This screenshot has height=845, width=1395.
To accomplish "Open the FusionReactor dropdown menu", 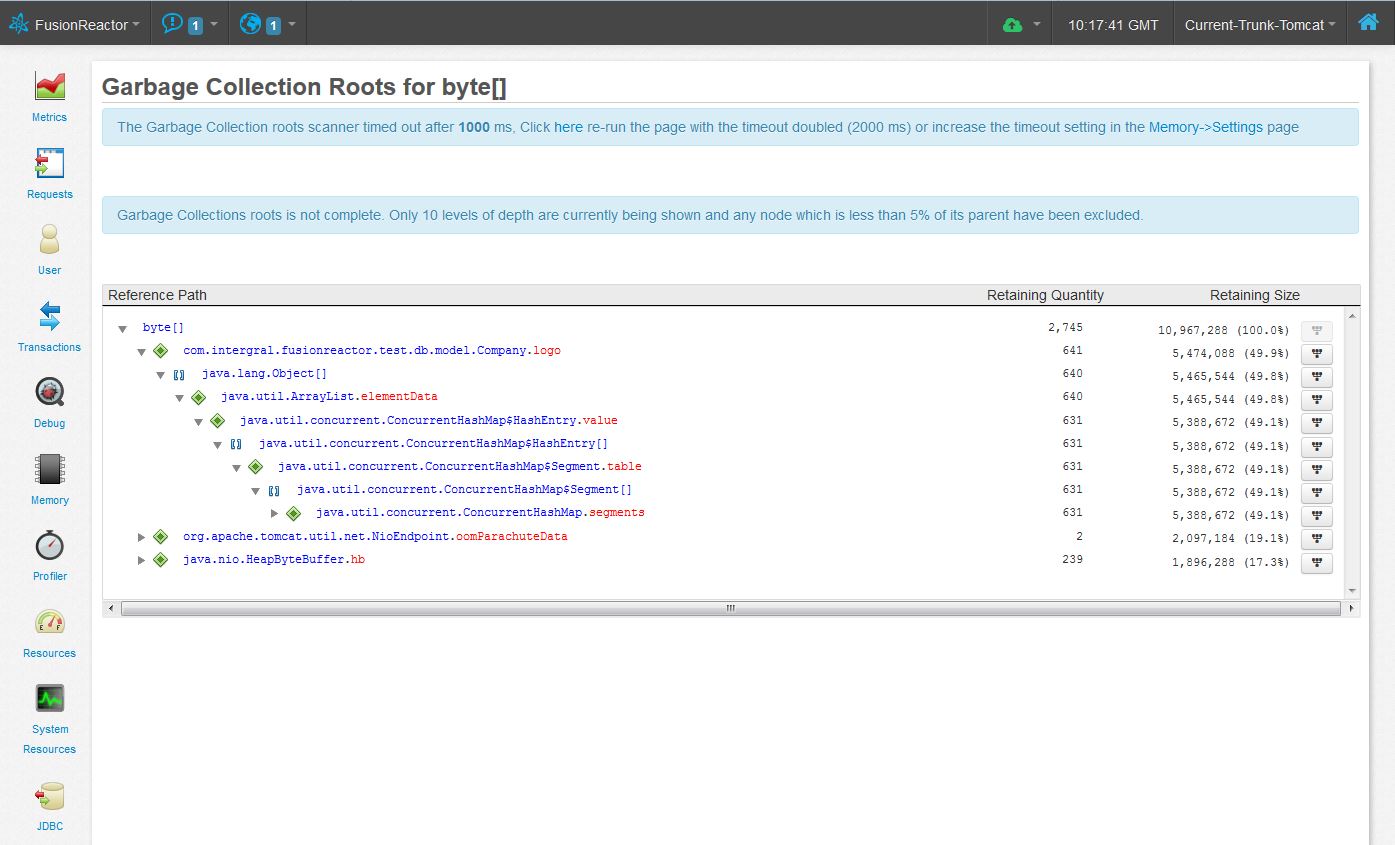I will (75, 24).
